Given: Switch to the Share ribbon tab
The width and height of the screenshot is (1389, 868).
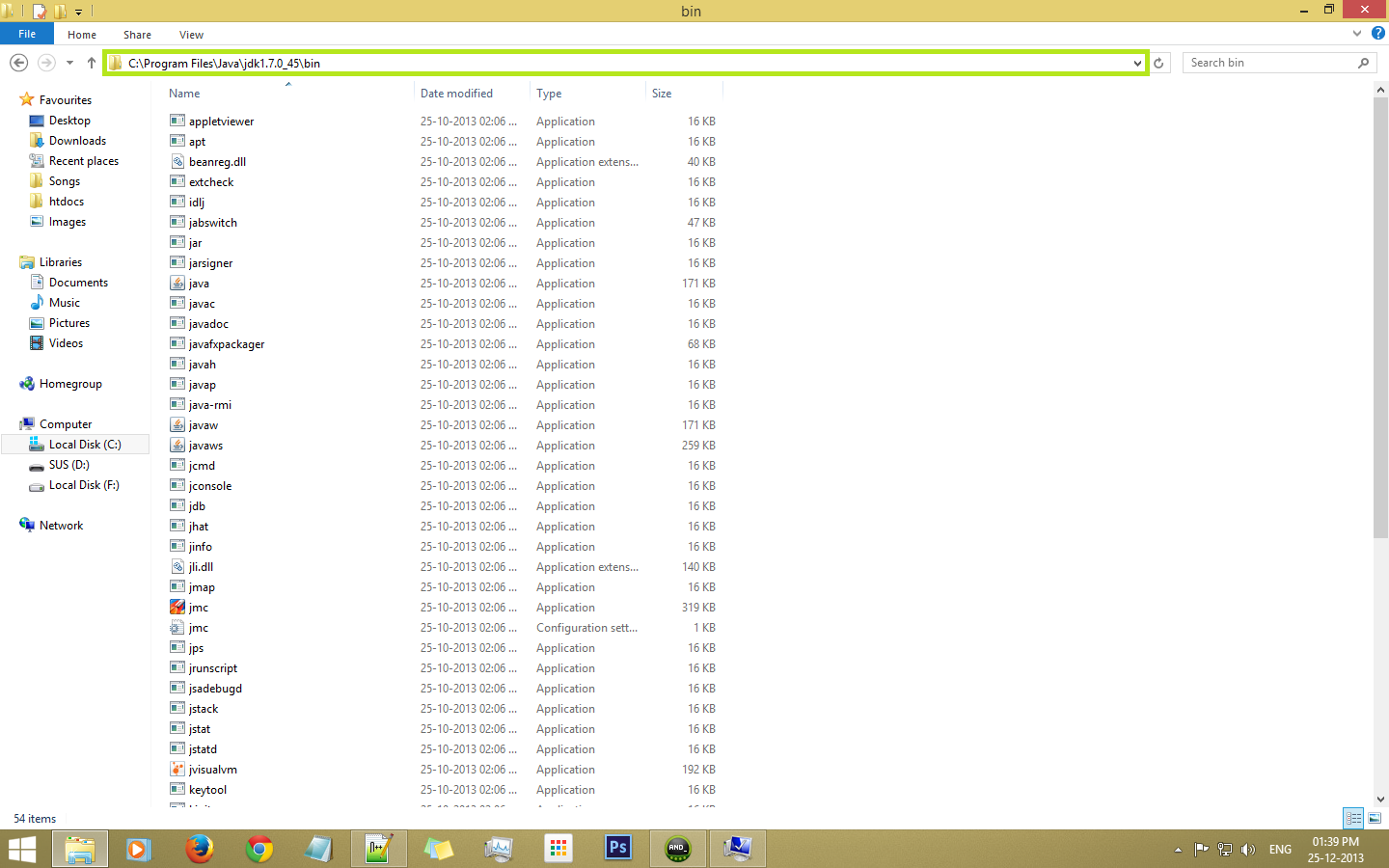Looking at the screenshot, I should [x=137, y=35].
